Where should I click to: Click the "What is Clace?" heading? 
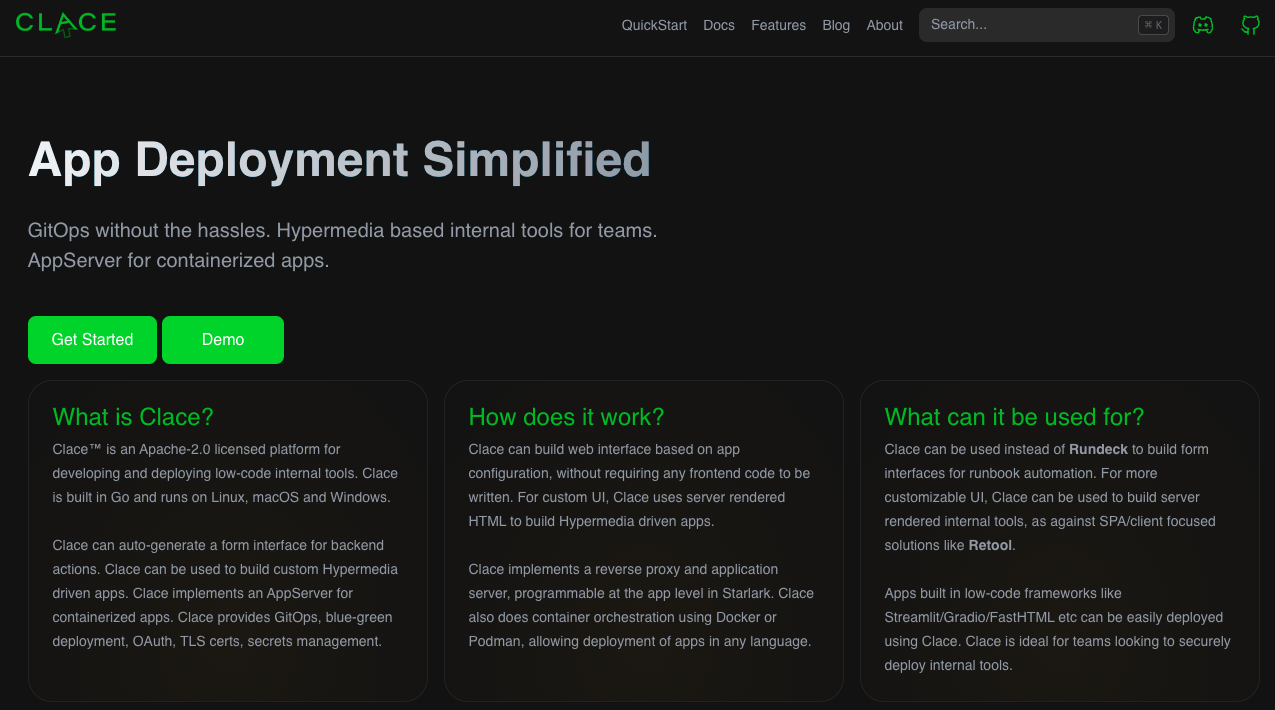click(x=133, y=417)
